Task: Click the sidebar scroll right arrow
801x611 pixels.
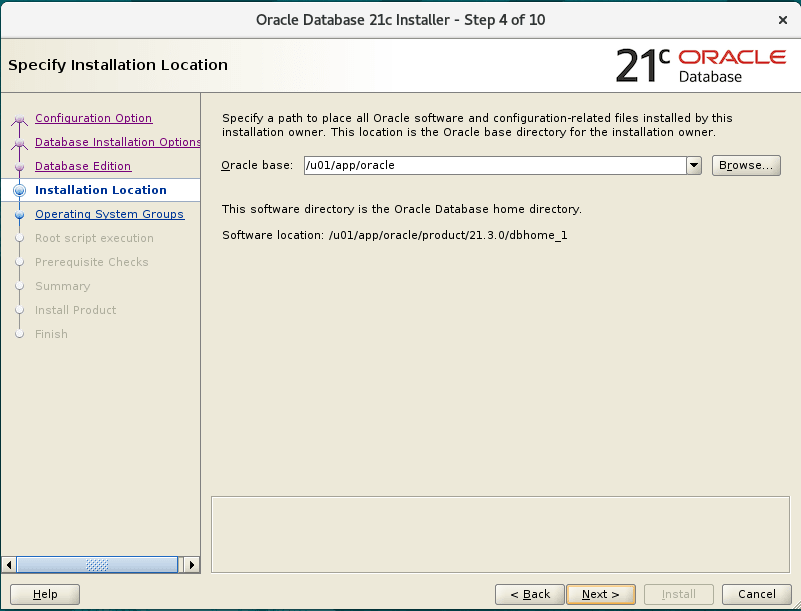Action: tap(192, 565)
